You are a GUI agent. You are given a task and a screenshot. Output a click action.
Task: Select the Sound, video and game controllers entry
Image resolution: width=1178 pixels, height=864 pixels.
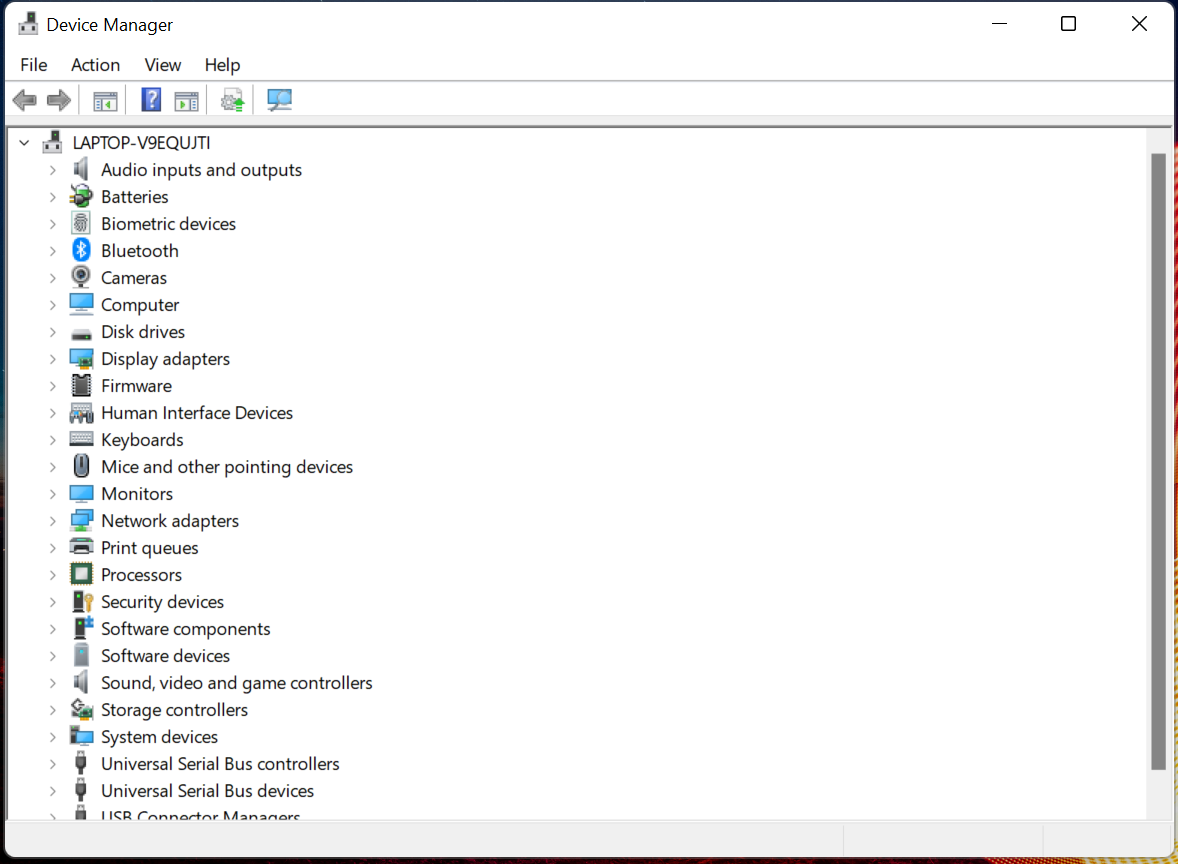tap(236, 682)
